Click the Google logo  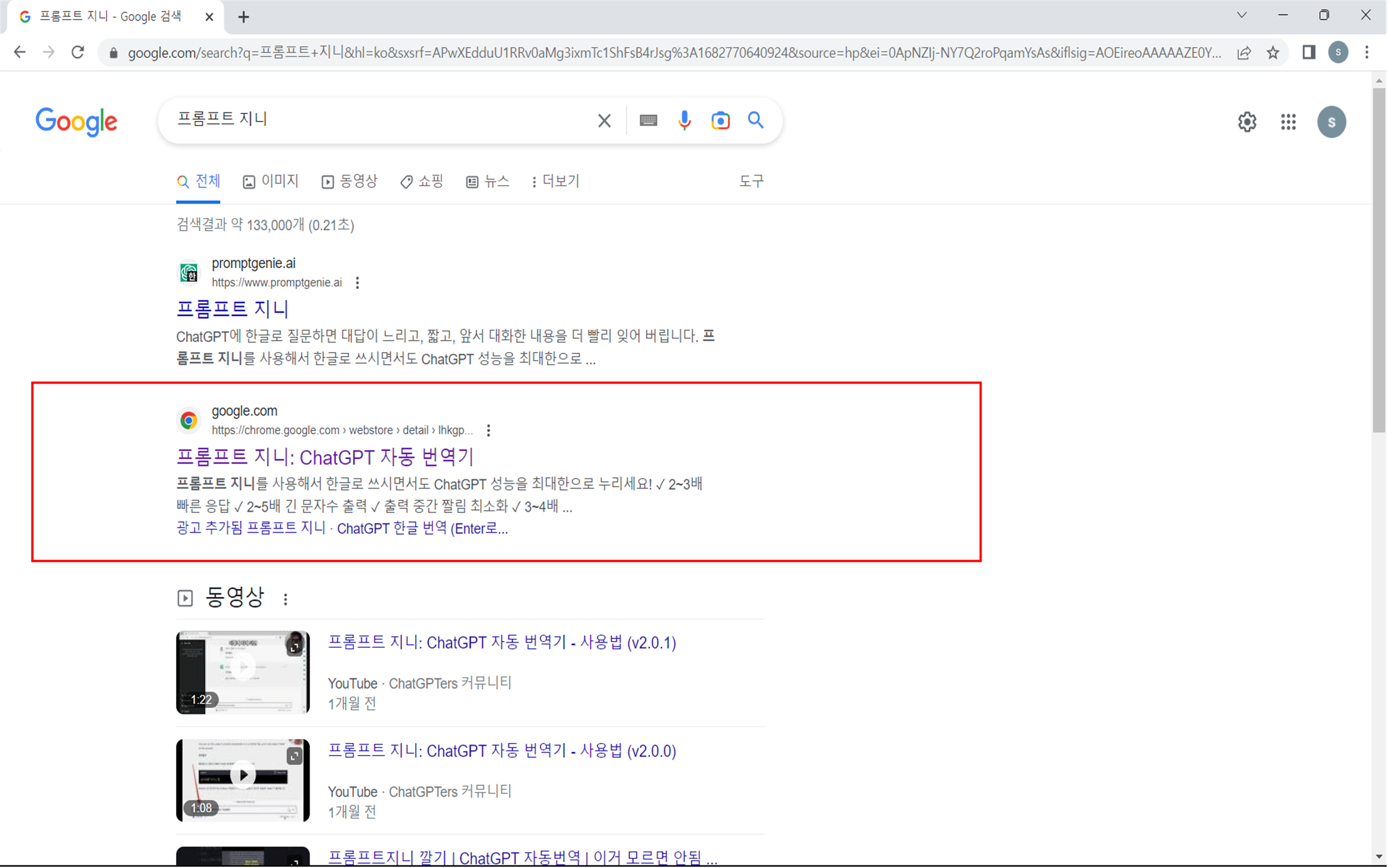pyautogui.click(x=76, y=122)
